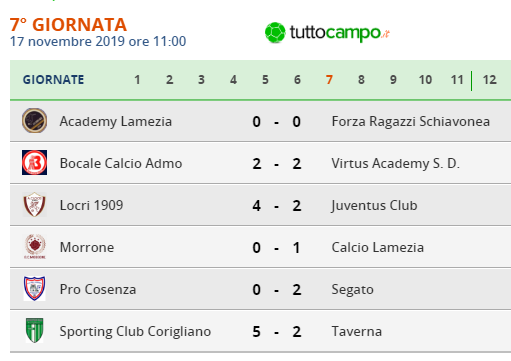Open the Locri 1909 shield crest
Viewport: 511px width, 361px height.
pyautogui.click(x=34, y=205)
